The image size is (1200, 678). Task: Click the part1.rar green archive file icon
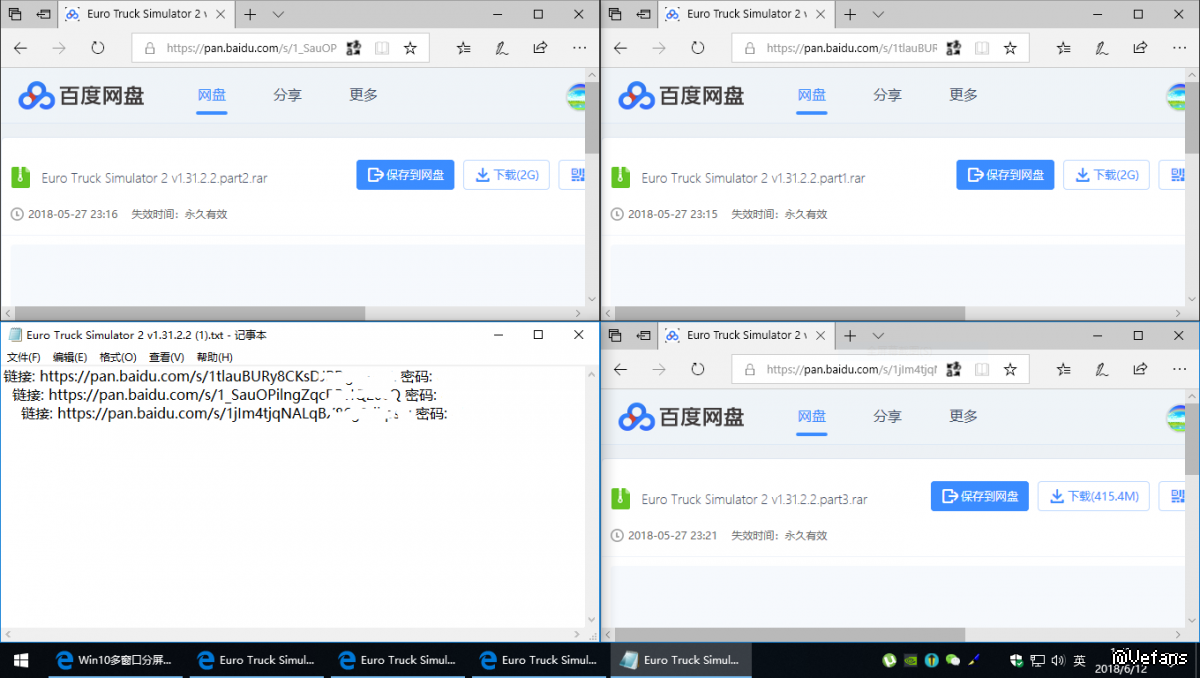(620, 177)
